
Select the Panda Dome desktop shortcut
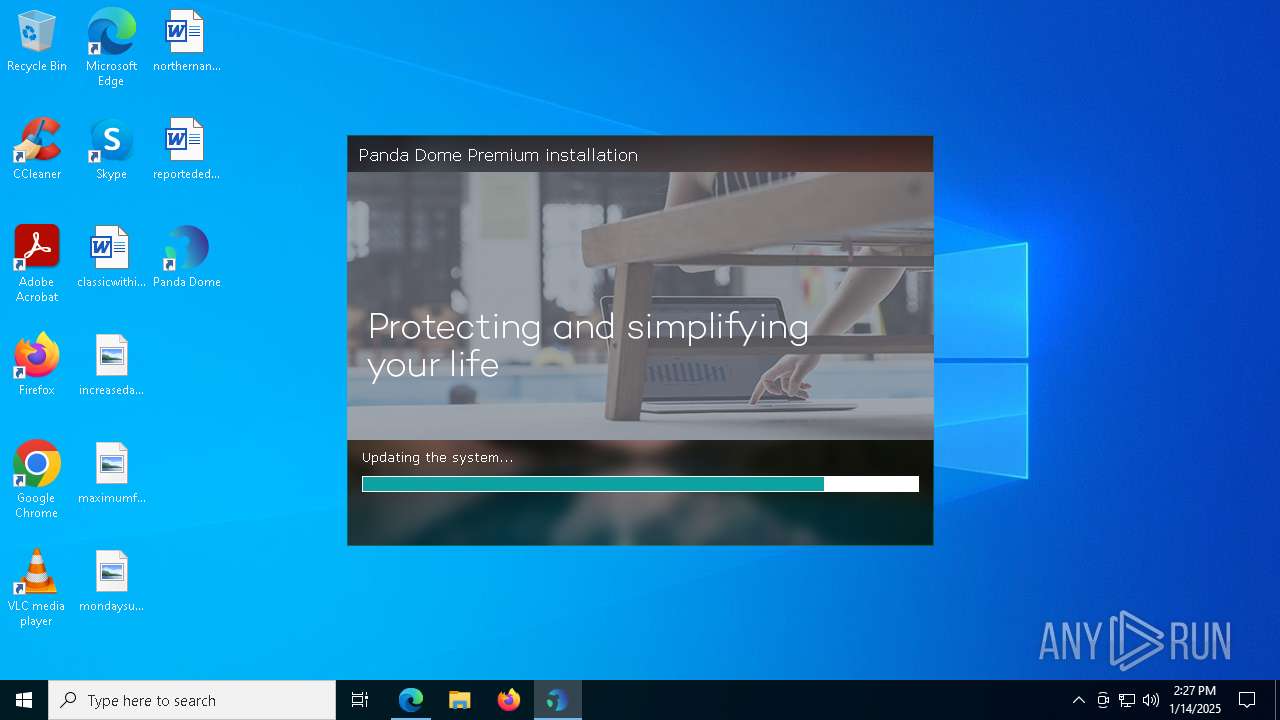[186, 258]
